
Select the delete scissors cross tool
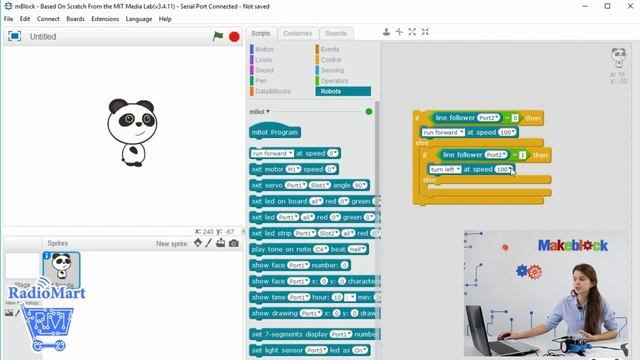click(399, 32)
